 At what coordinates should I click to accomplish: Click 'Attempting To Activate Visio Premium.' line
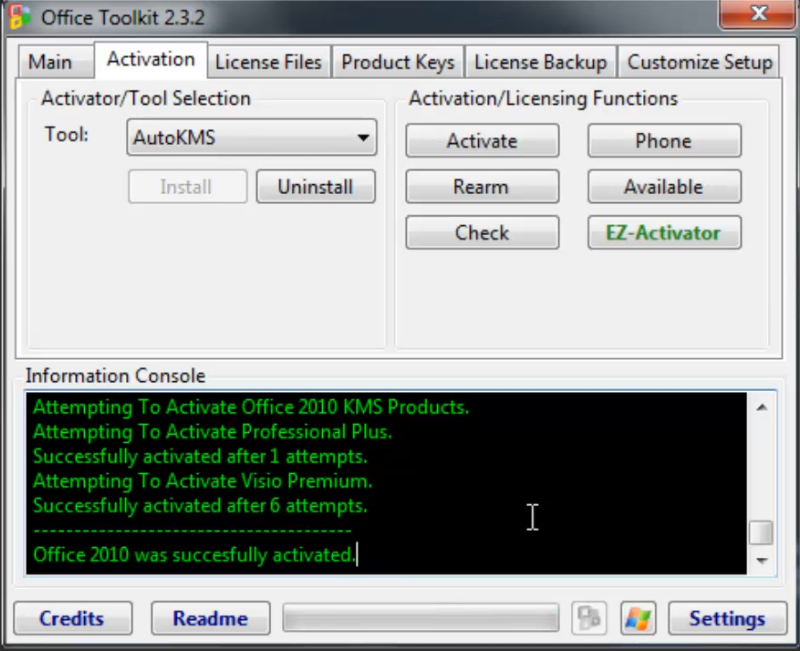point(203,482)
